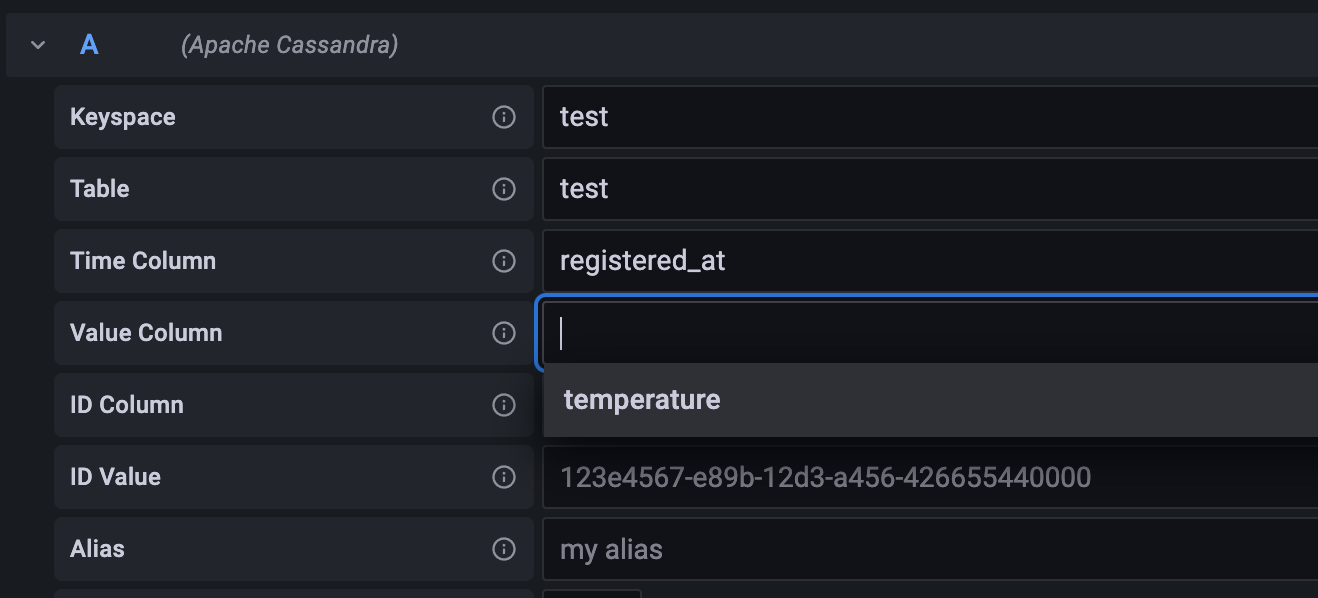Click the Table info icon

point(504,189)
